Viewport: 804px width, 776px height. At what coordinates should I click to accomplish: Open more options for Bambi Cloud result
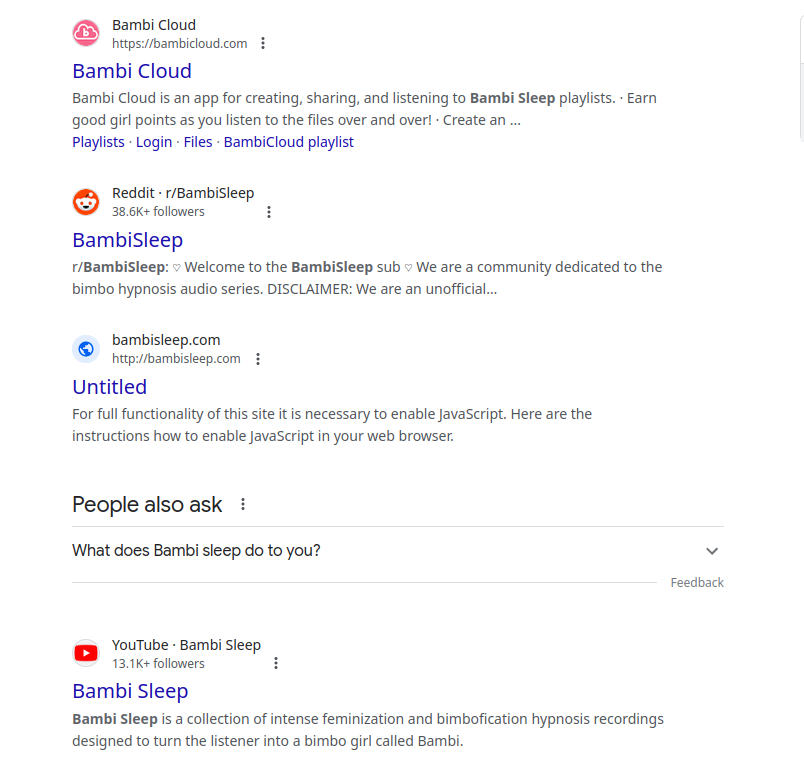click(x=263, y=43)
